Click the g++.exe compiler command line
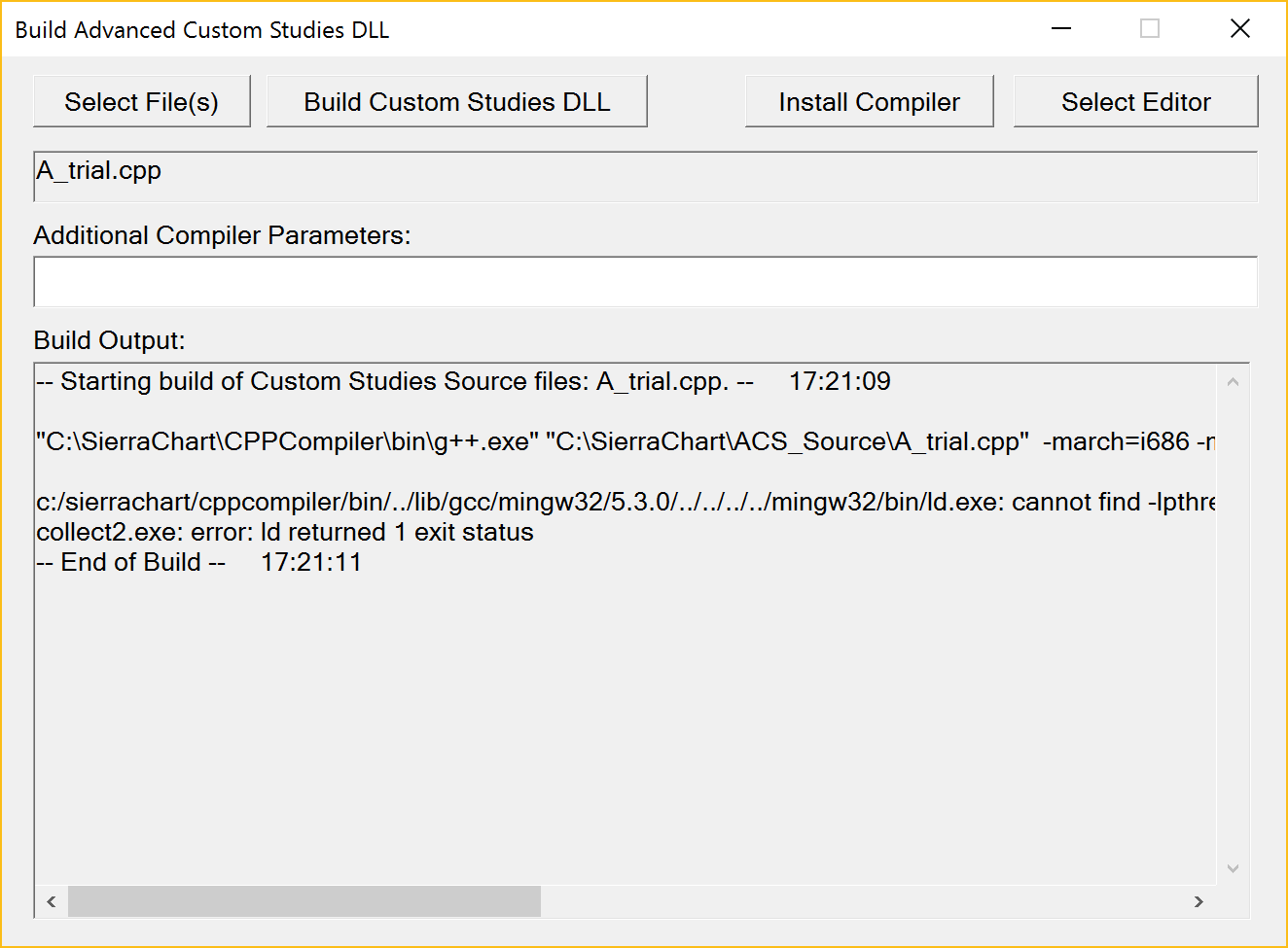The image size is (1288, 948). 623,441
